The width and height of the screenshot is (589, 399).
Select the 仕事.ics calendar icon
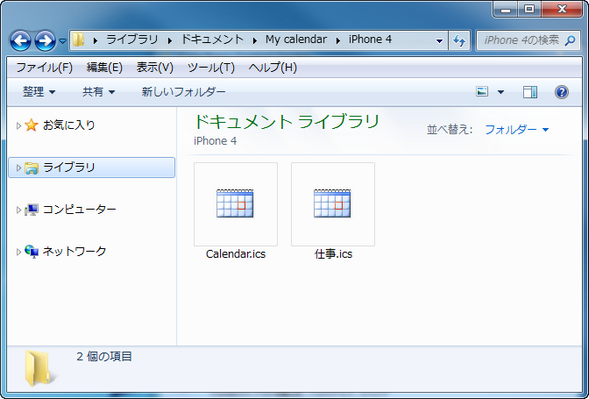click(332, 203)
